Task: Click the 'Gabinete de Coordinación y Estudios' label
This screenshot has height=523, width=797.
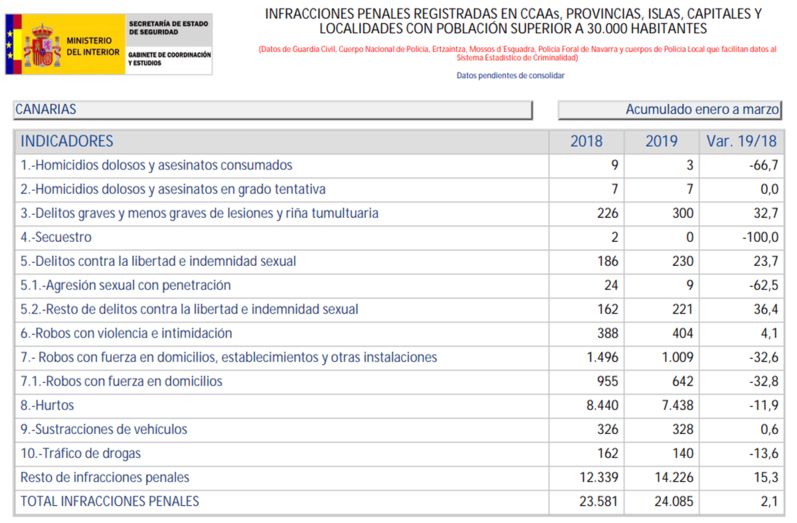Action: pos(169,59)
